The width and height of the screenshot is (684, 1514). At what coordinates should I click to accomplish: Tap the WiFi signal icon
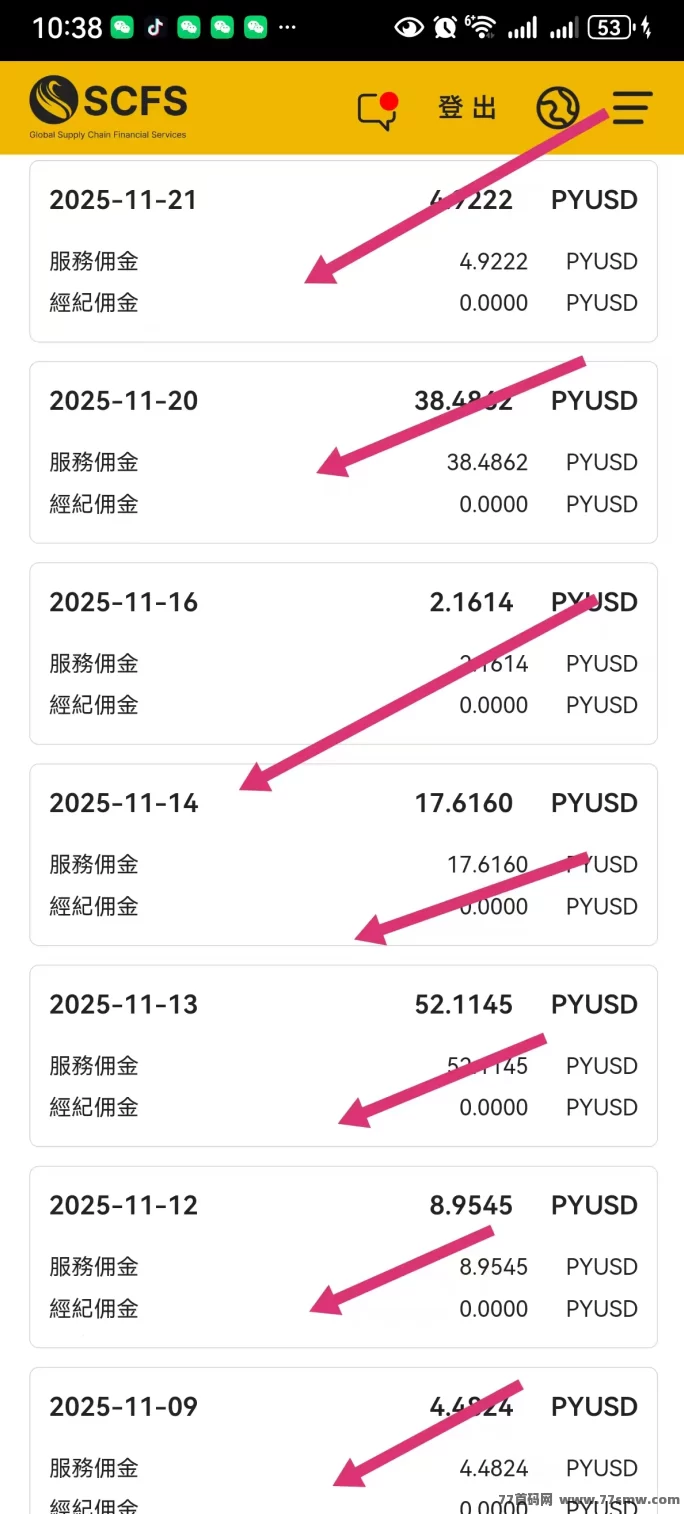(483, 27)
